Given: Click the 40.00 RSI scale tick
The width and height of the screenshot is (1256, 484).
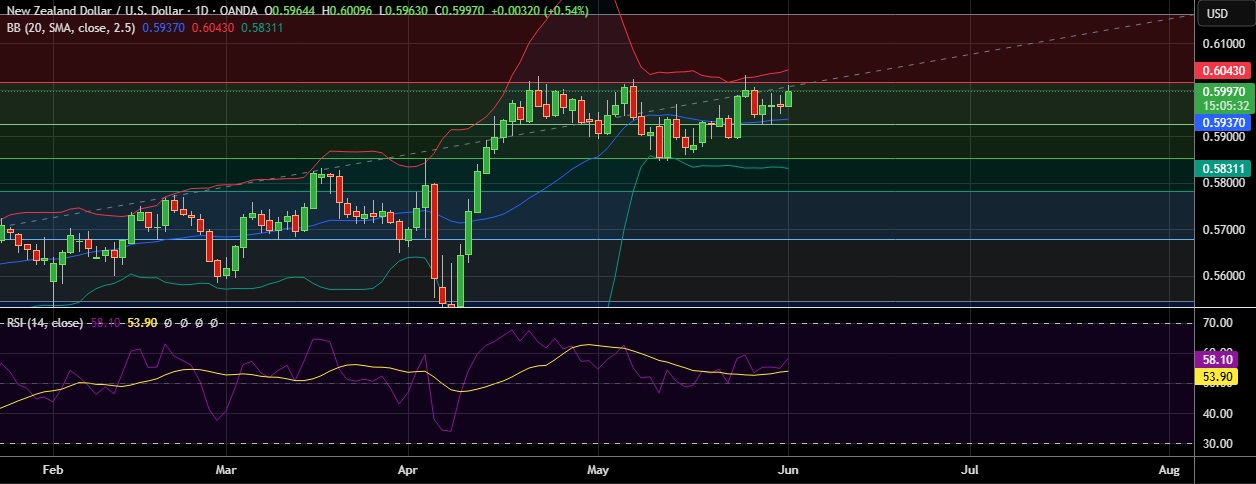Looking at the screenshot, I should 1217,413.
